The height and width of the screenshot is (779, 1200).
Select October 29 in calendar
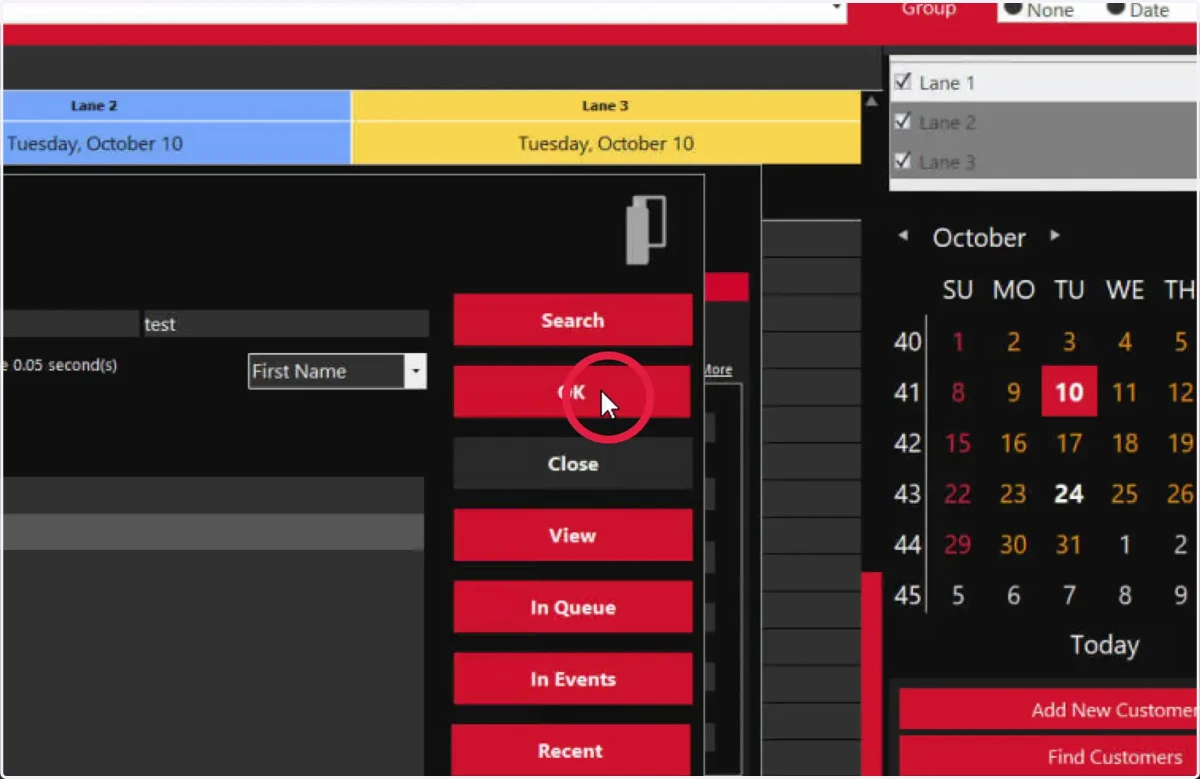click(958, 544)
